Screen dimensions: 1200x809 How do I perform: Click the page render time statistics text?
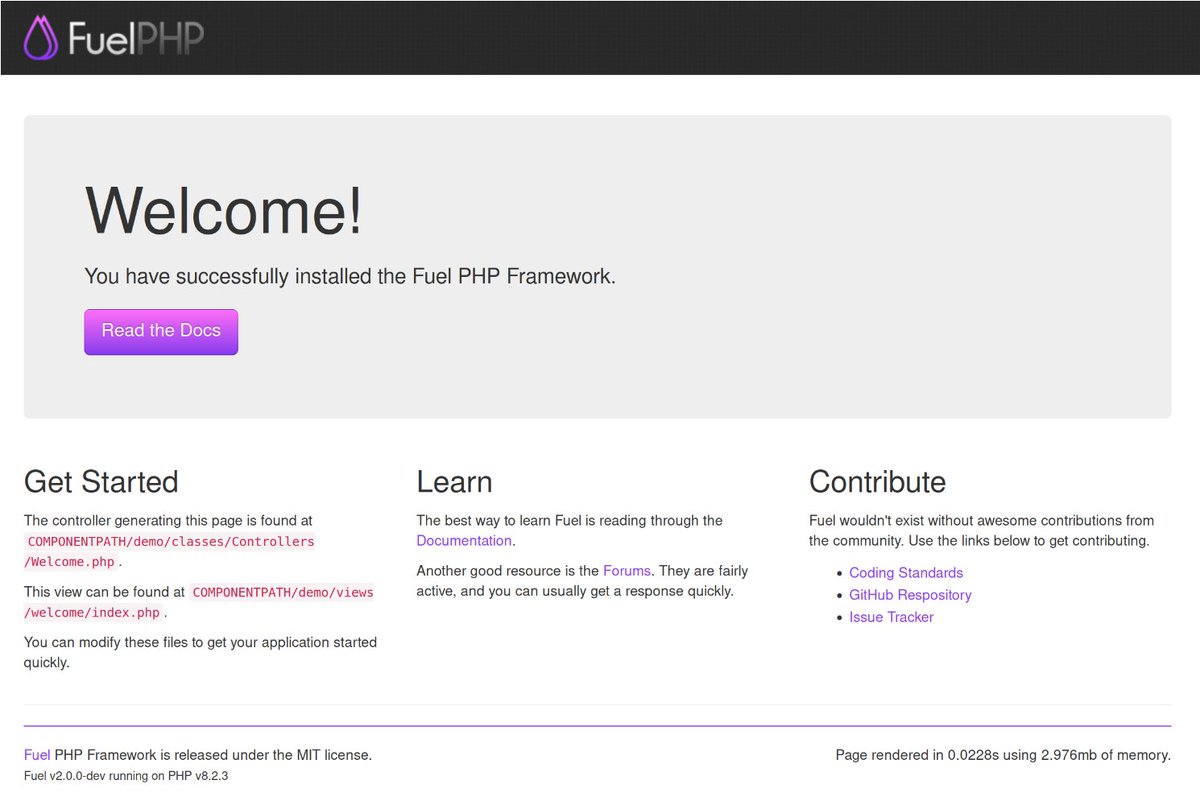click(x=1004, y=754)
